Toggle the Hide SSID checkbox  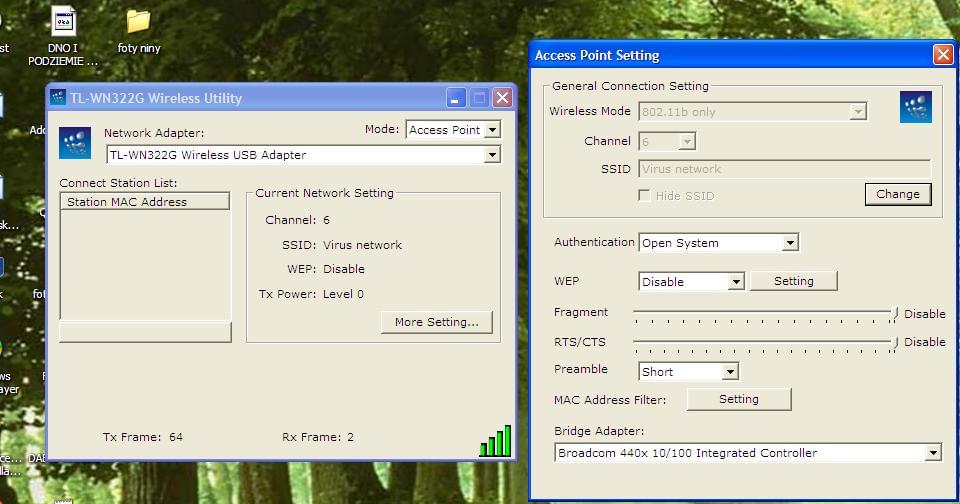click(644, 195)
